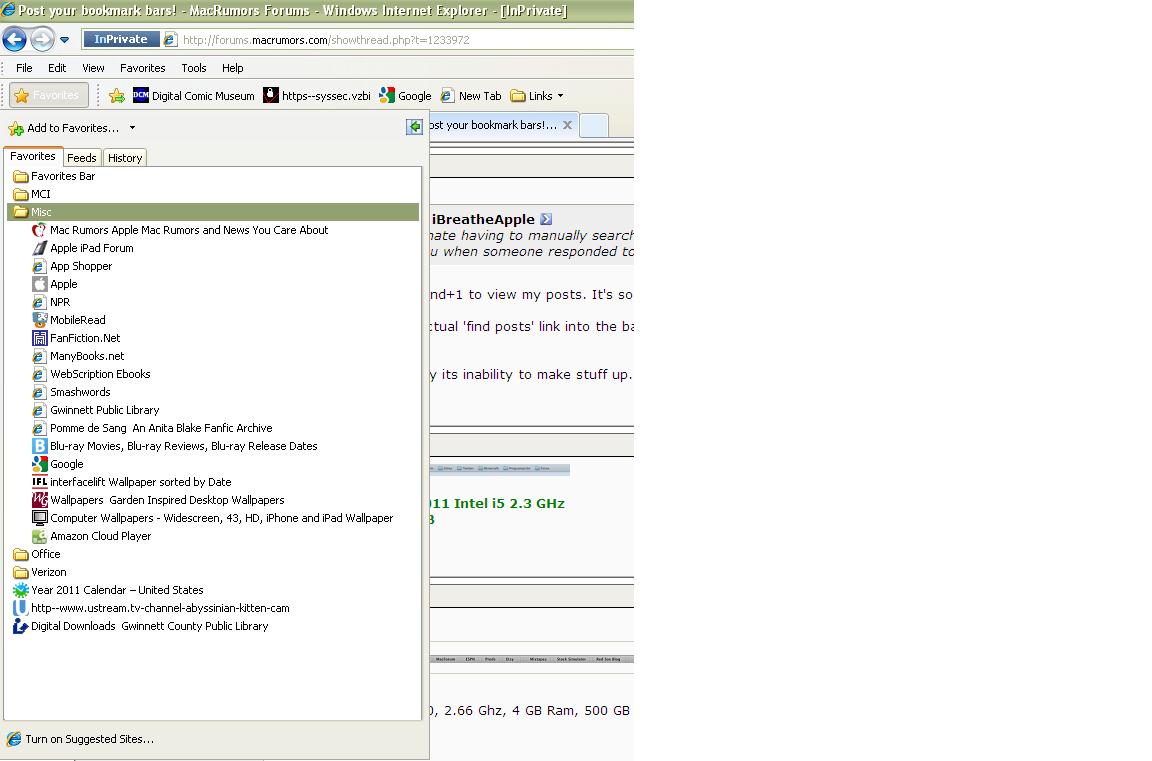
Task: Open the Favorites menu in menu bar
Action: (x=143, y=68)
